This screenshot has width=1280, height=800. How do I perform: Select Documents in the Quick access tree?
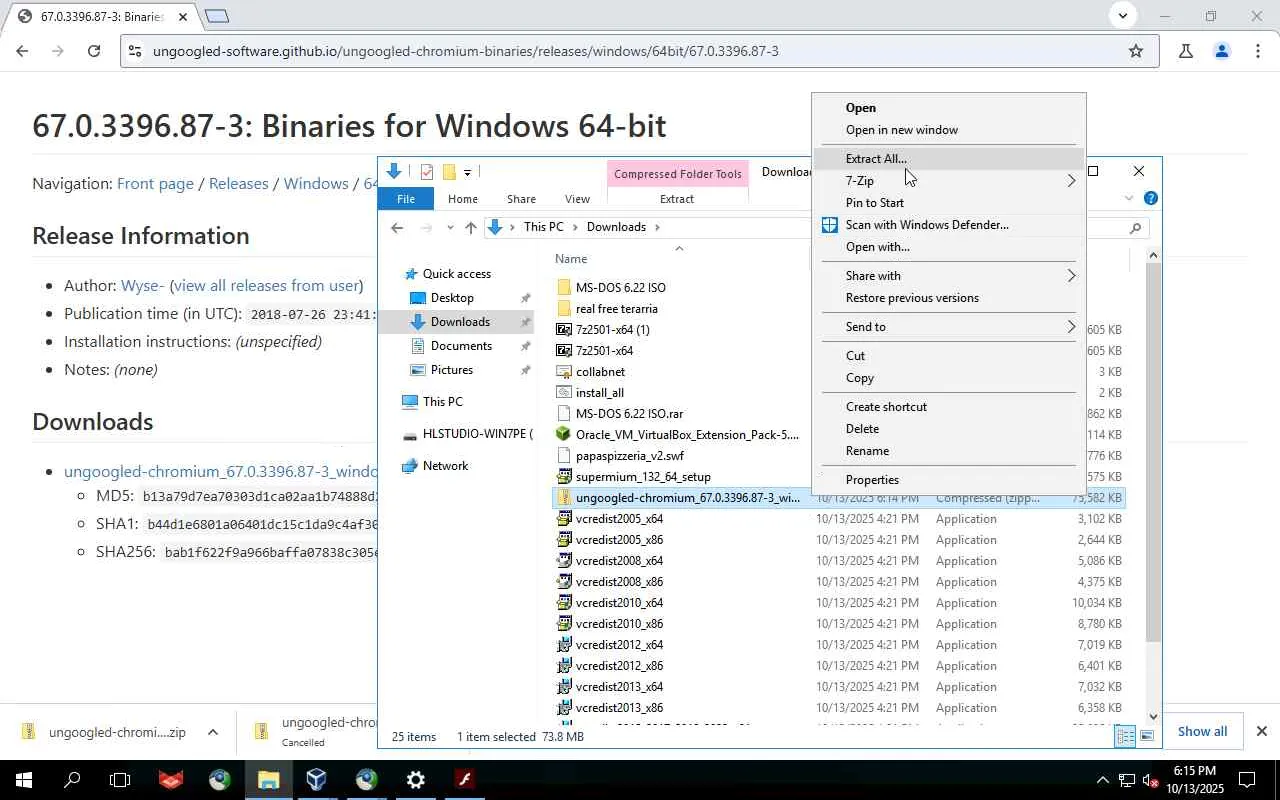coord(461,346)
